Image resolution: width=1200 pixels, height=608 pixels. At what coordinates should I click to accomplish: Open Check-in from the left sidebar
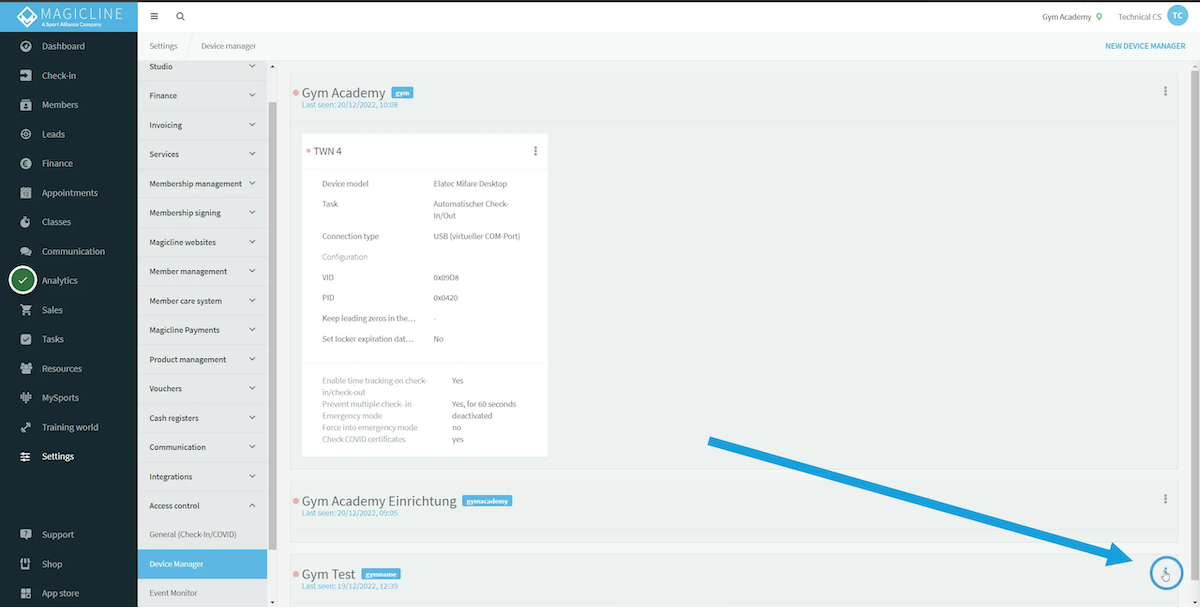pyautogui.click(x=58, y=76)
